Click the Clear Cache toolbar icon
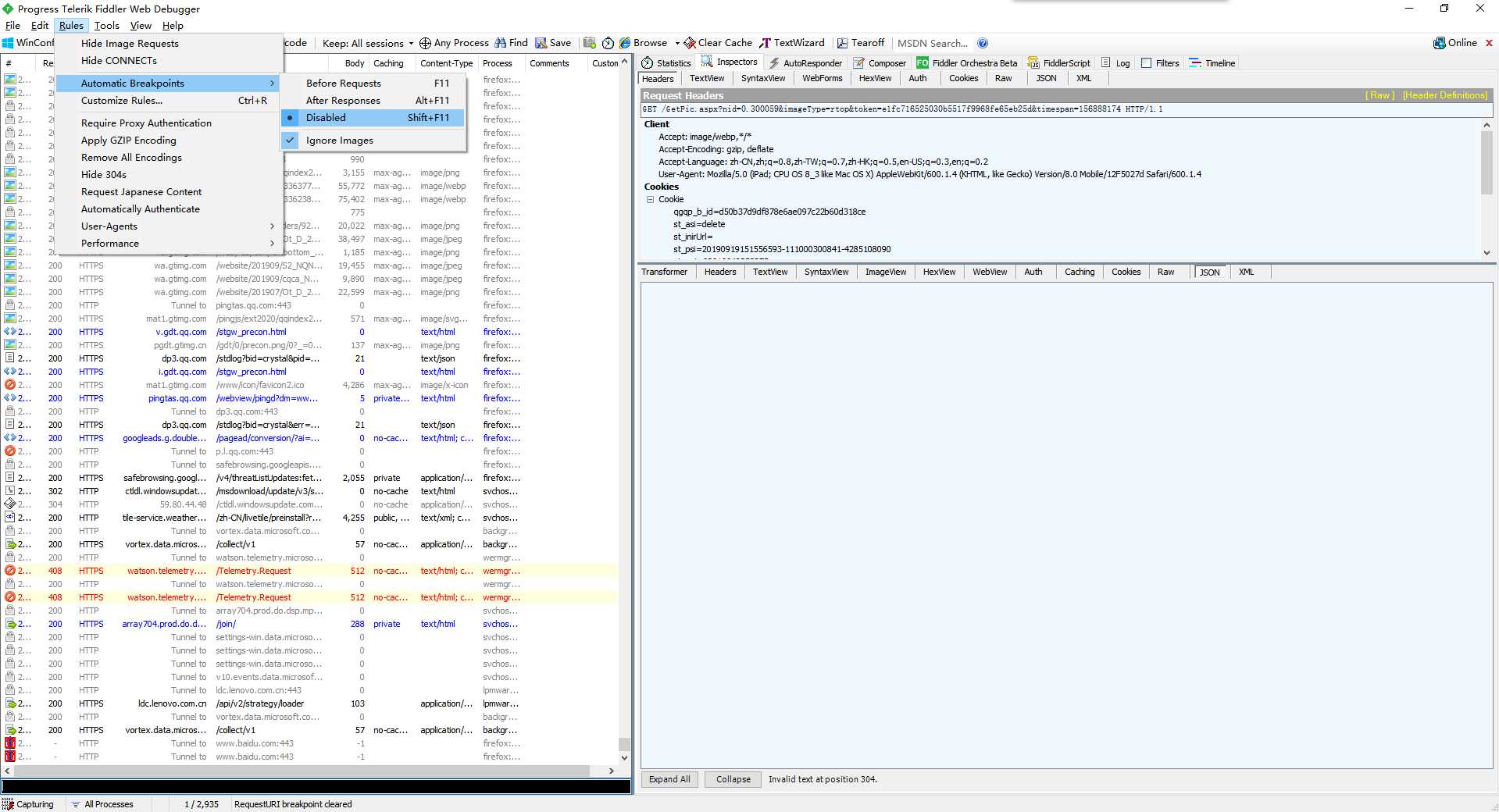Viewport: 1499px width, 812px height. (690, 43)
